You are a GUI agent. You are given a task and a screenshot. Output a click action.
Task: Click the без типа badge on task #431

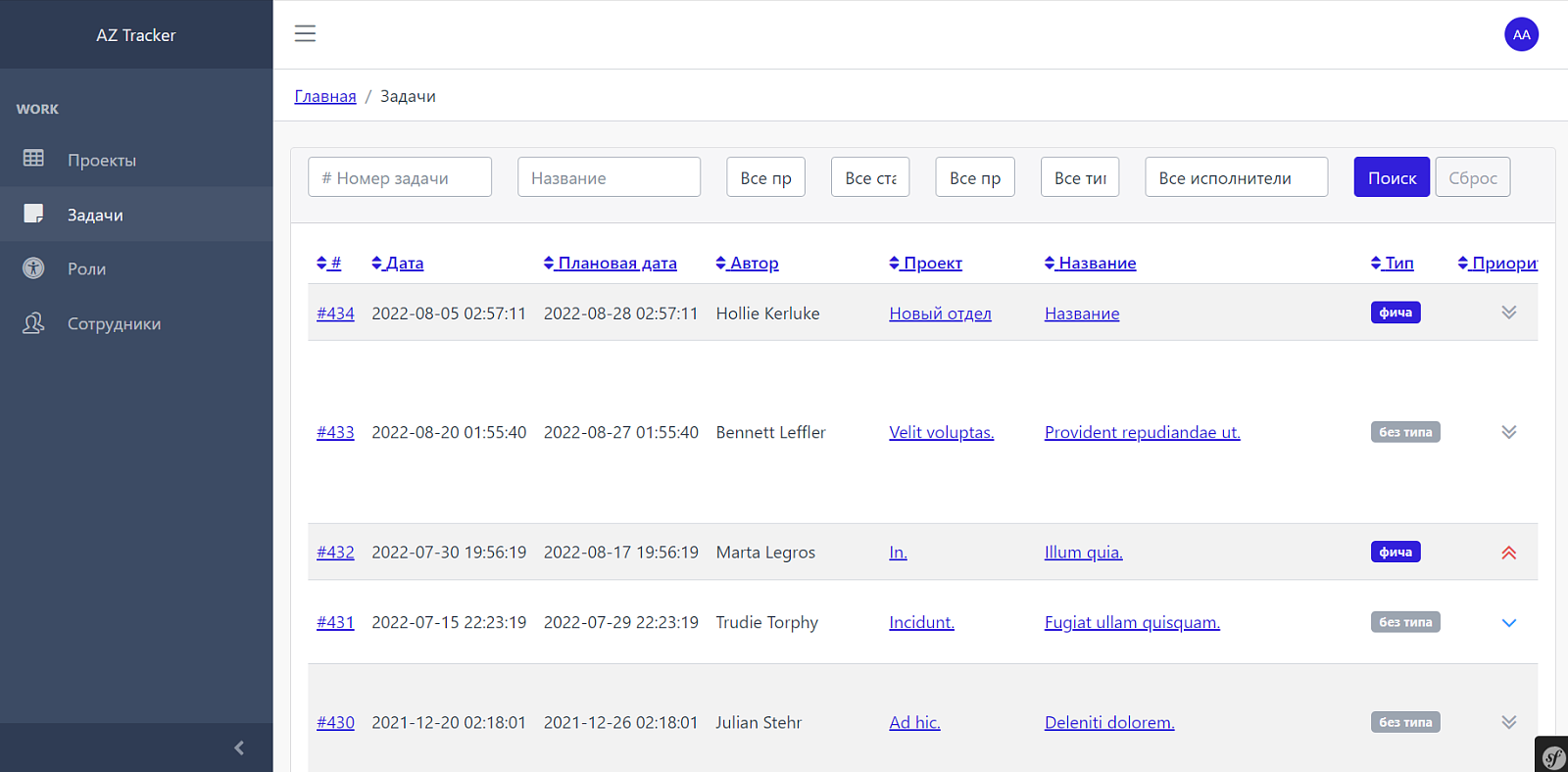(x=1405, y=622)
